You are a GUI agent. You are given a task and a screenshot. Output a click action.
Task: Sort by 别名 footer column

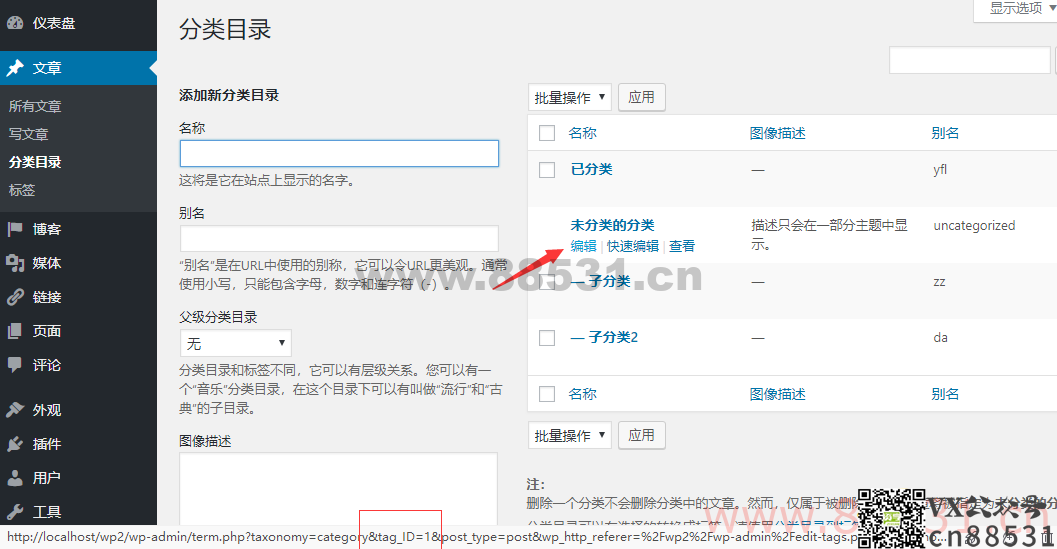(x=945, y=394)
